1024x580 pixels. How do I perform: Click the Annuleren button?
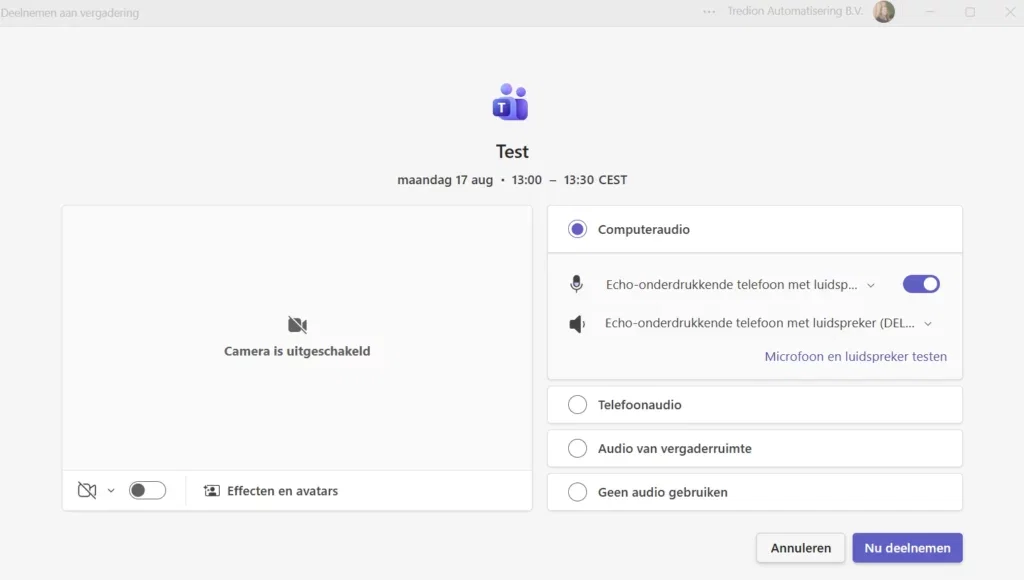coord(801,548)
